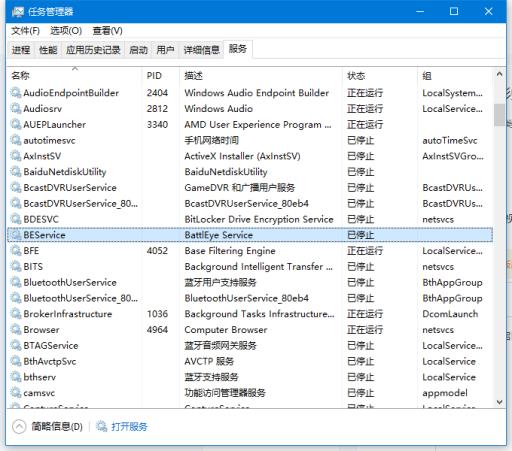Screen dimensions: 512x451
Task: Sort by the 状态 column header
Action: click(x=380, y=76)
